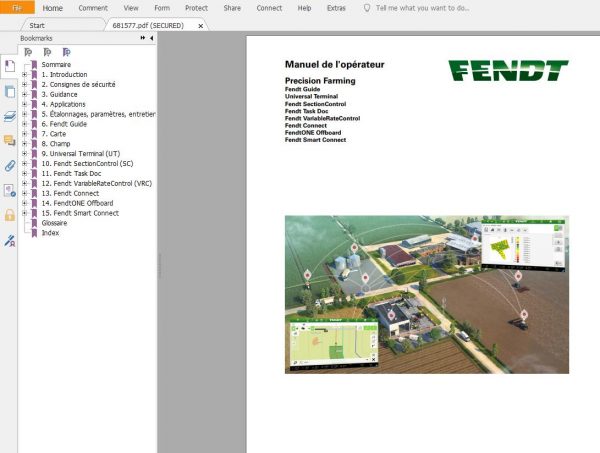The height and width of the screenshot is (453, 600).
Task: Switch to the Home ribbon tab
Action: 52,8
